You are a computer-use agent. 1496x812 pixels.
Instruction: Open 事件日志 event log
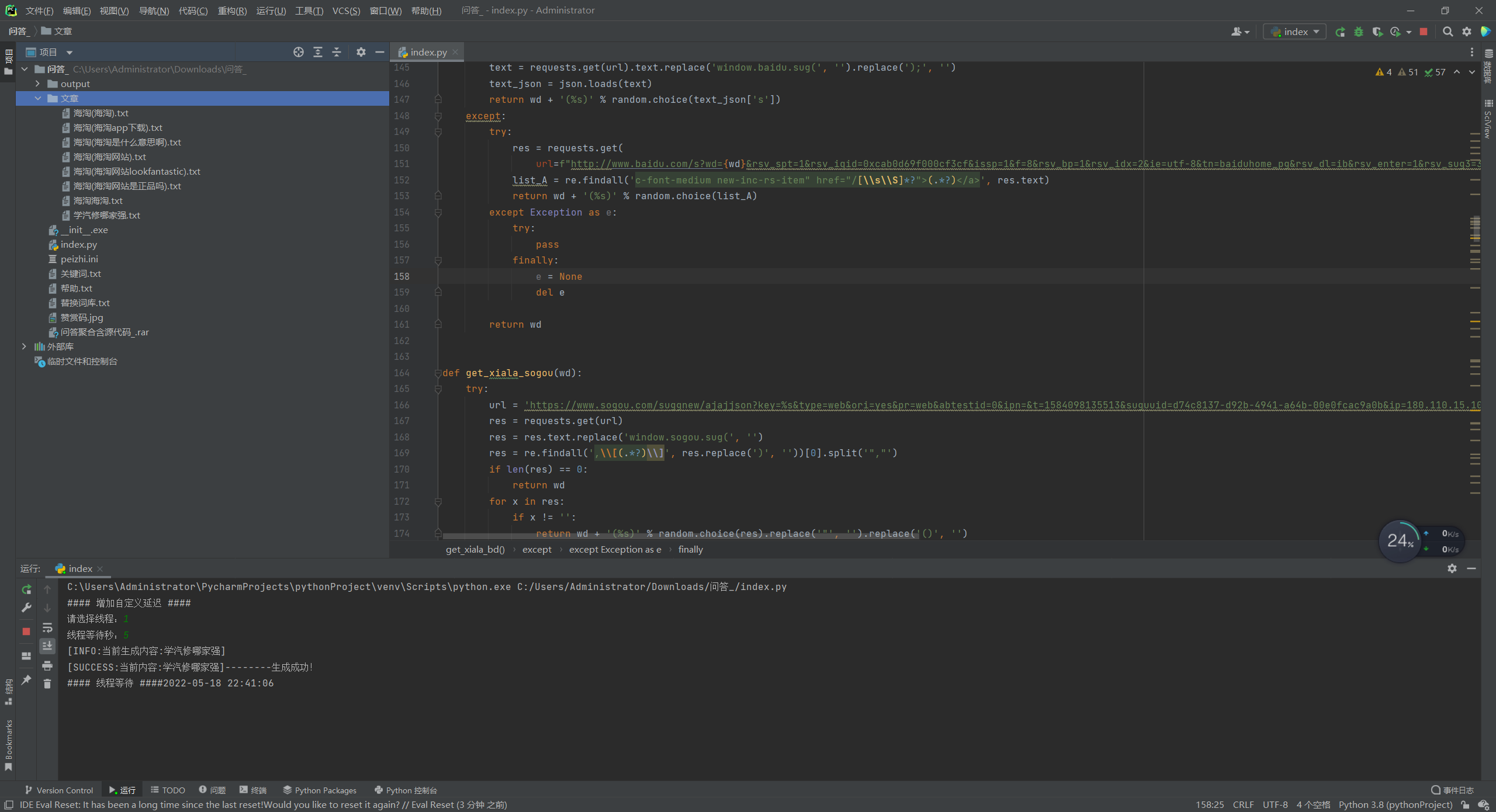point(1452,790)
